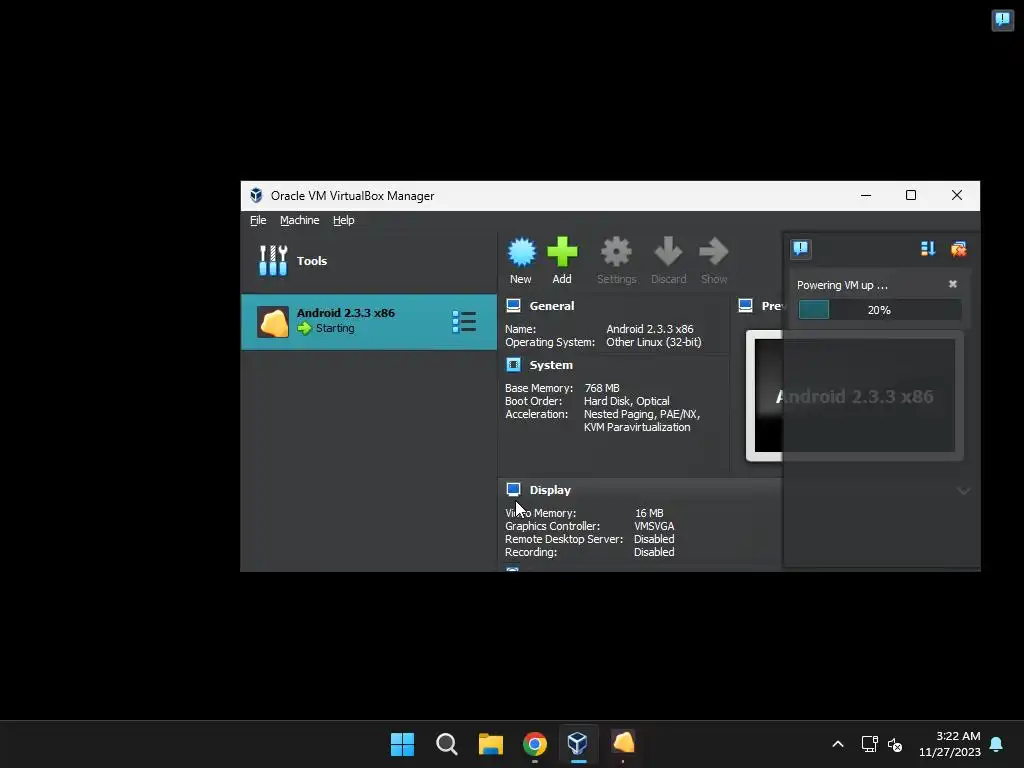This screenshot has height=768, width=1024.
Task: Click the New virtual machine toolbar icon
Action: point(521,252)
